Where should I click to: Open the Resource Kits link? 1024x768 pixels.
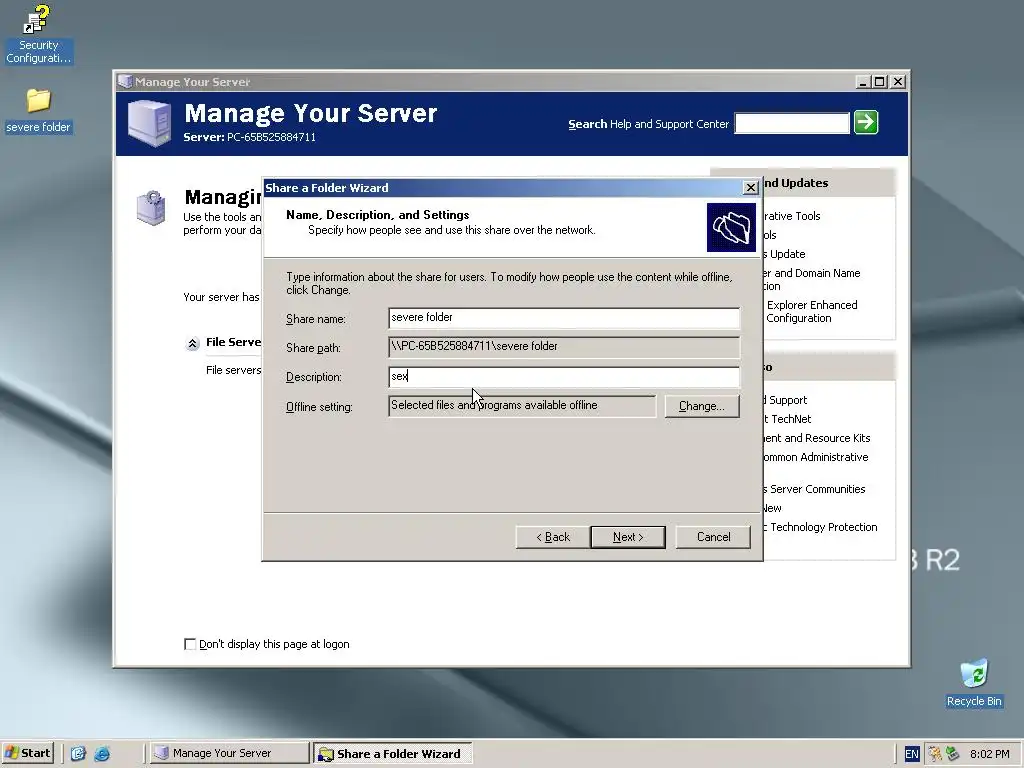pyautogui.click(x=817, y=438)
